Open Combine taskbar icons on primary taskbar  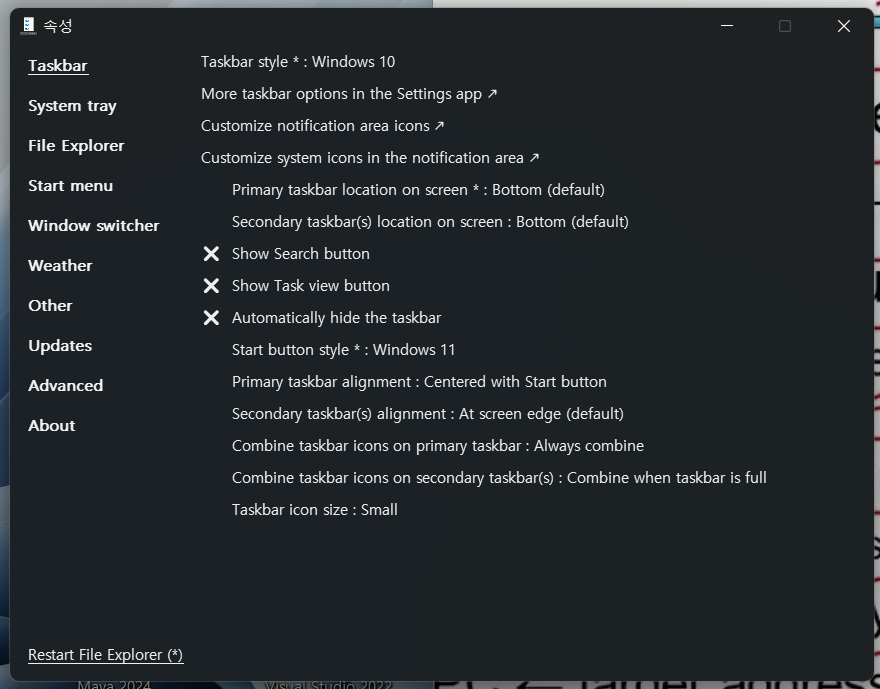437,446
